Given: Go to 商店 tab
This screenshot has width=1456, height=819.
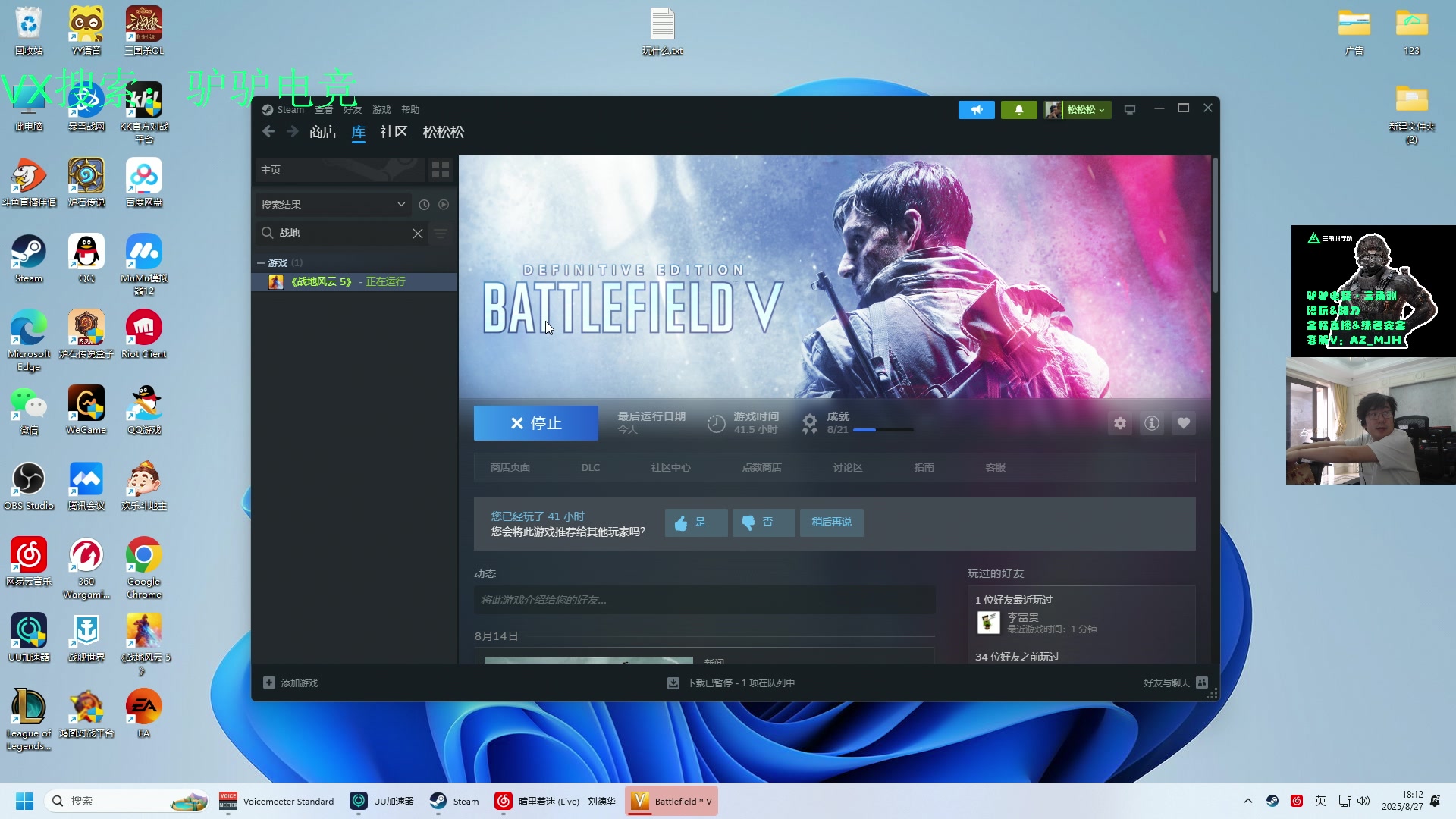Looking at the screenshot, I should coord(323,132).
